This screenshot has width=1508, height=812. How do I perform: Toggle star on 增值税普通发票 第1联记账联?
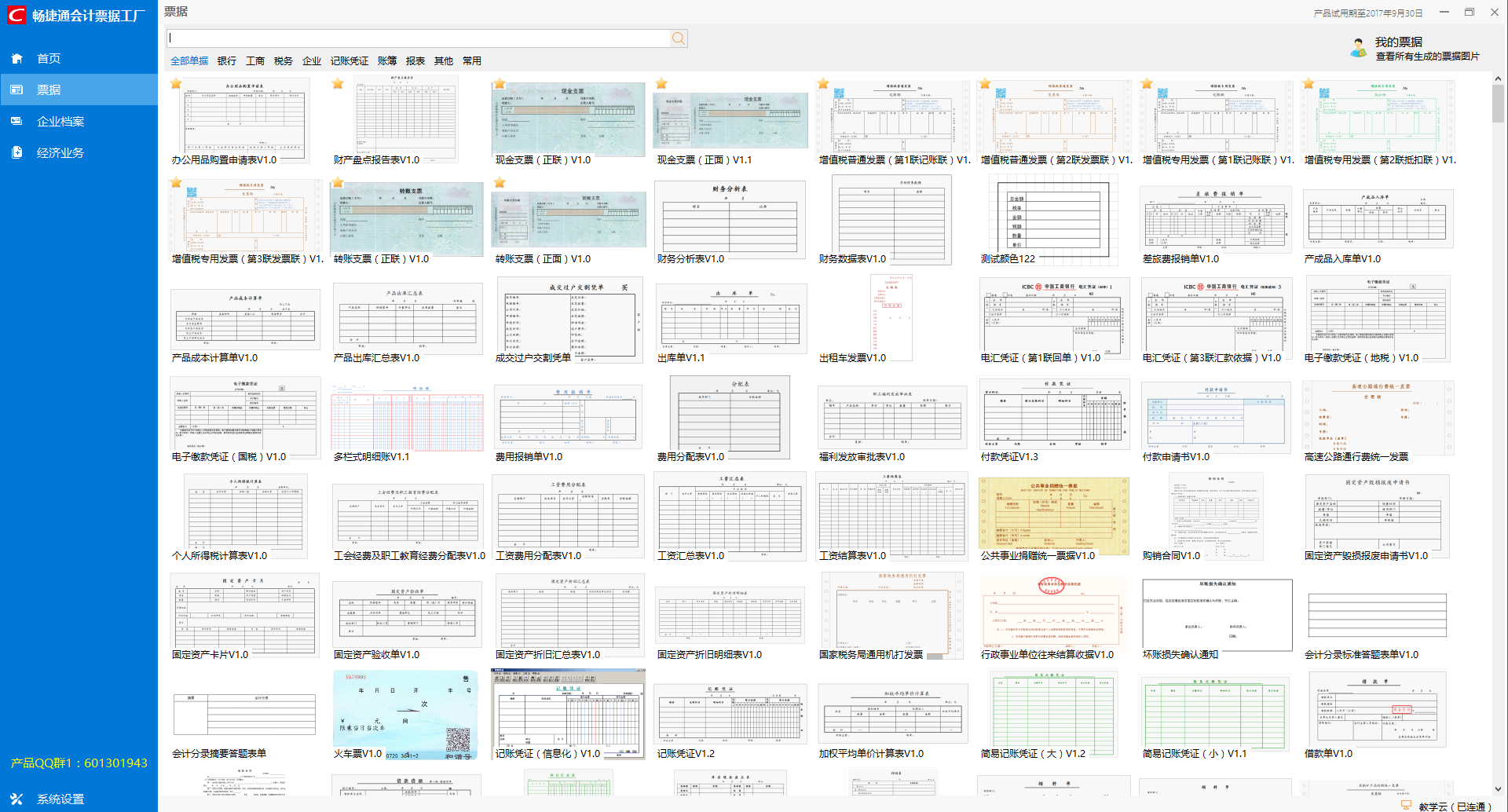[823, 83]
